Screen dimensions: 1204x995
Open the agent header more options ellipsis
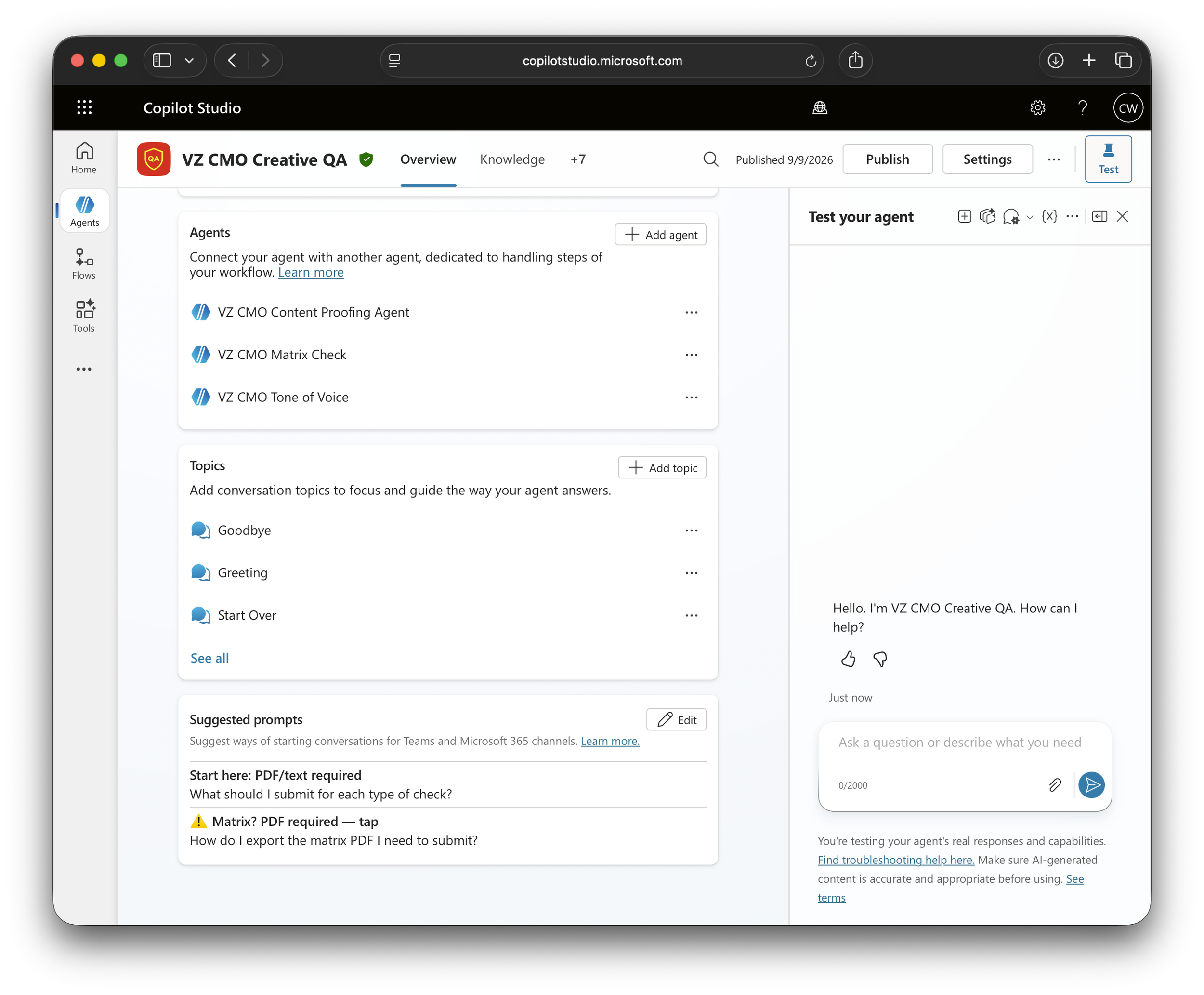click(x=1053, y=160)
